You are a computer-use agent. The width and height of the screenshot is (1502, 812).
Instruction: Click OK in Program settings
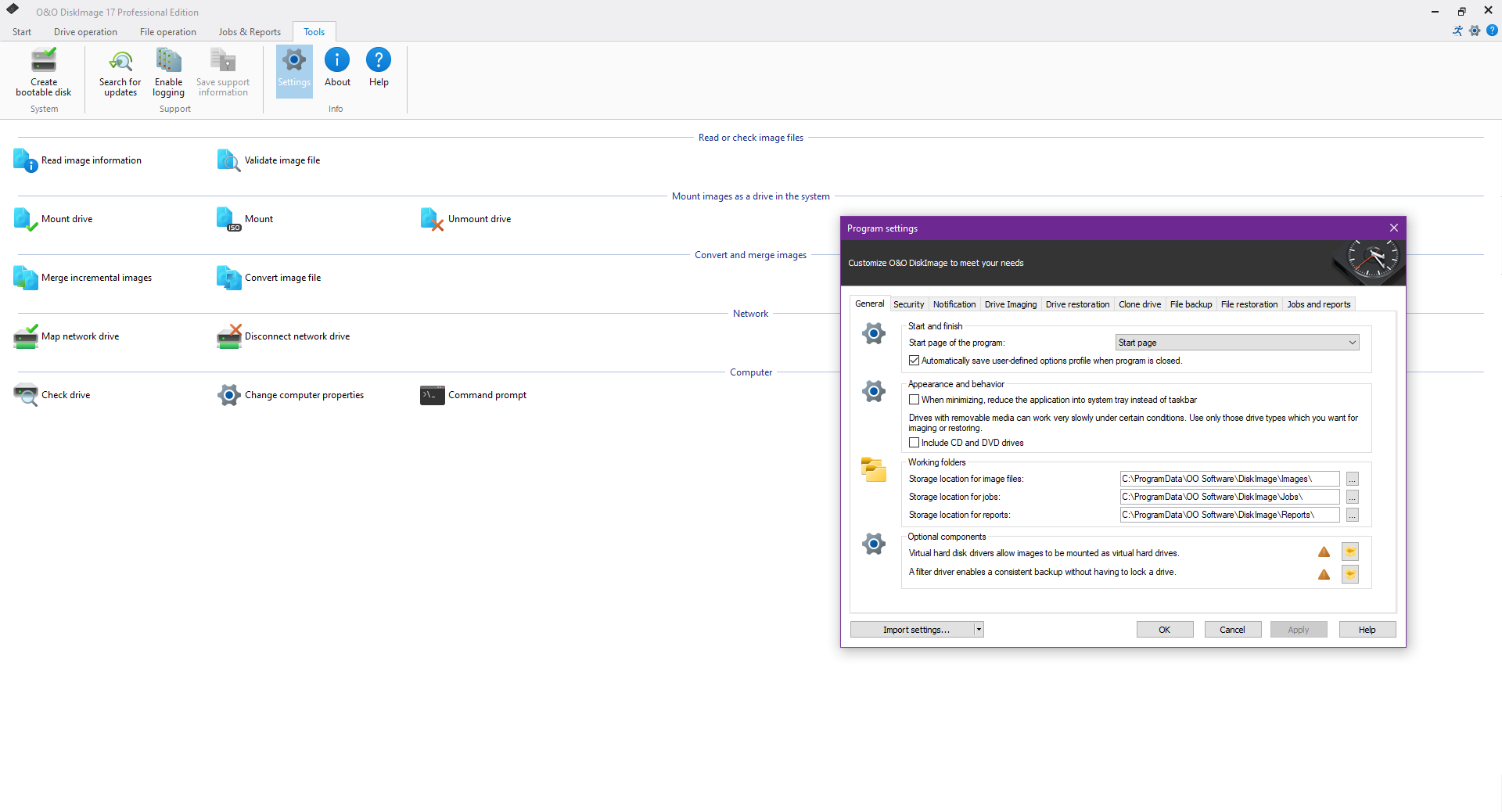[1165, 630]
